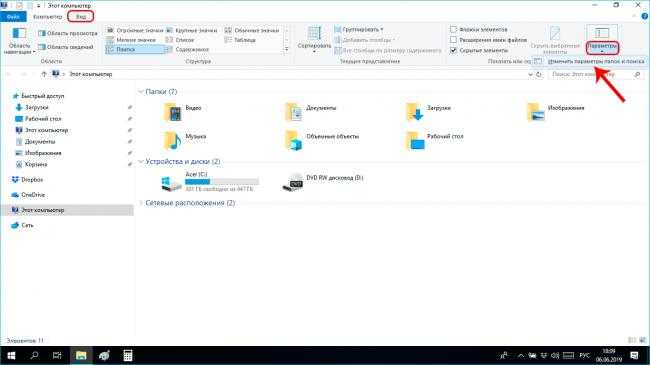Screen dimensions: 650x365
Task: Switch layout to Мелкие значки
Action: 131,40
